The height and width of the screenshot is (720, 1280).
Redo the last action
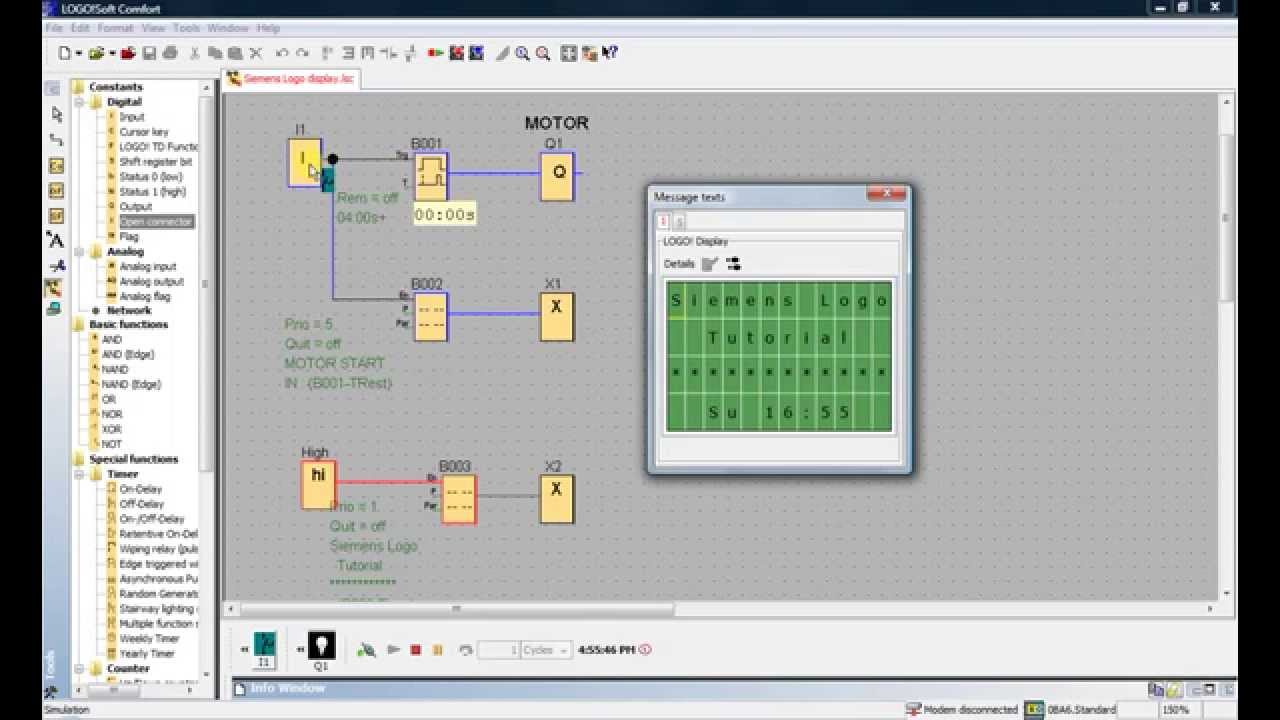click(302, 53)
